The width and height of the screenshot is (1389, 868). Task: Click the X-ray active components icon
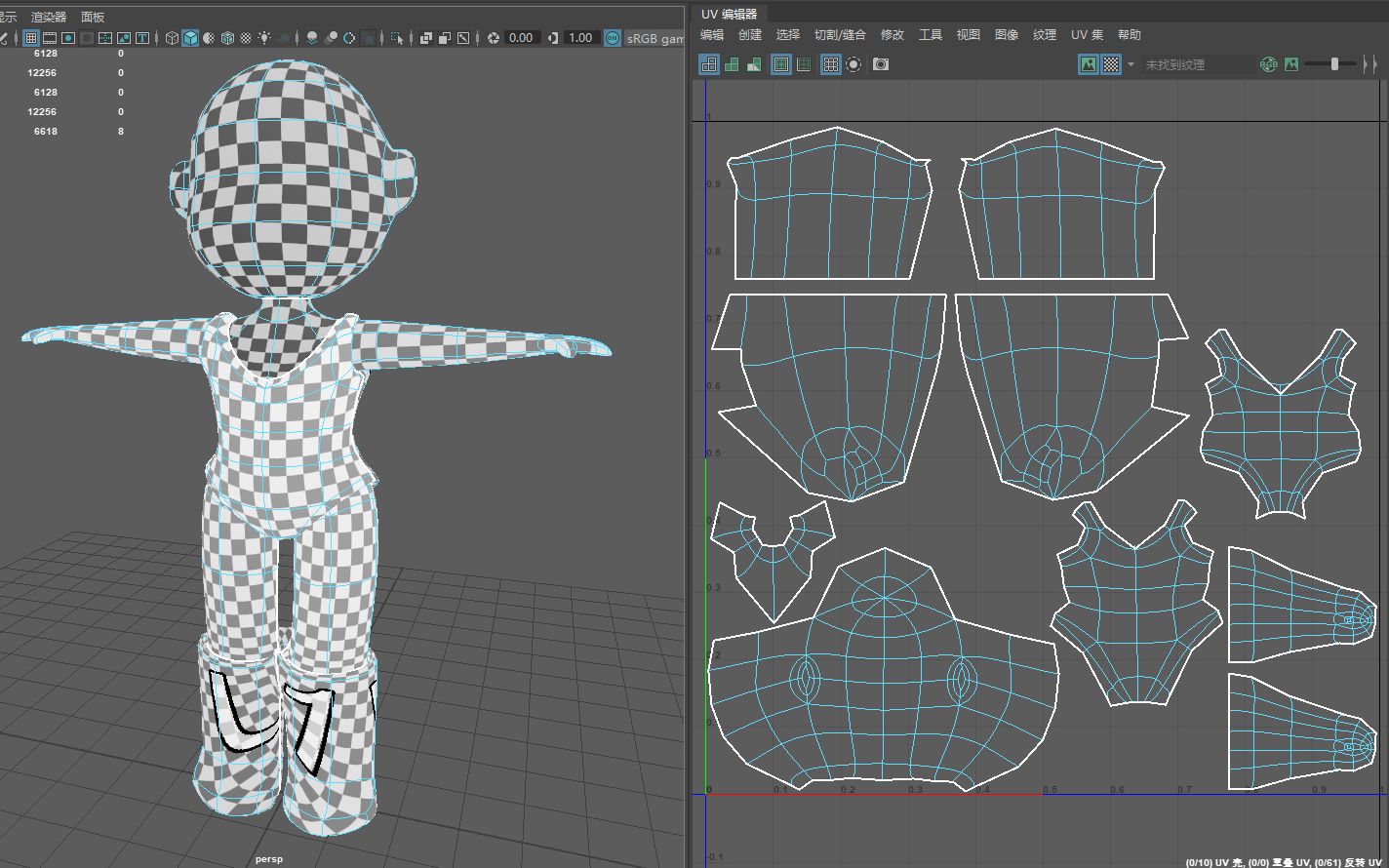pyautogui.click(x=445, y=38)
